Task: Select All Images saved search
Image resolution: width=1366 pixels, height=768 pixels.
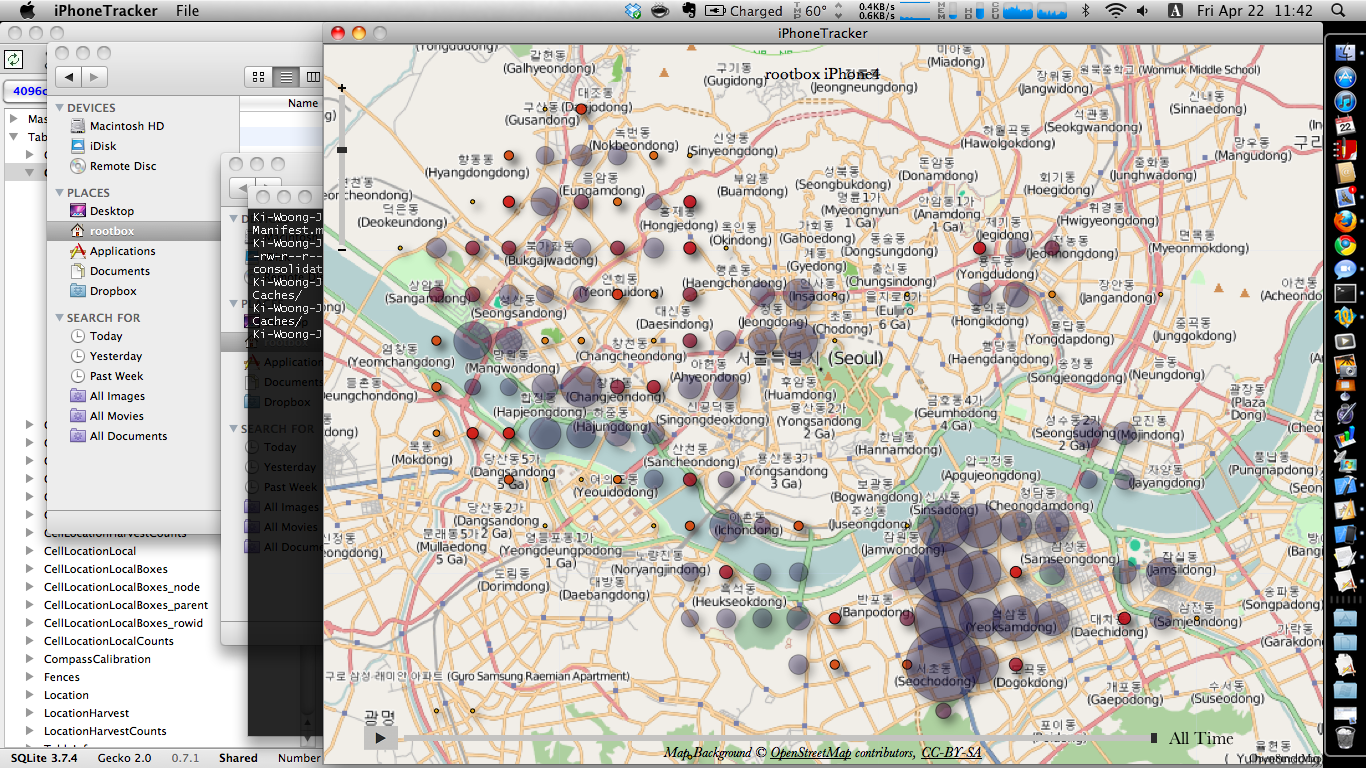Action: click(107, 396)
